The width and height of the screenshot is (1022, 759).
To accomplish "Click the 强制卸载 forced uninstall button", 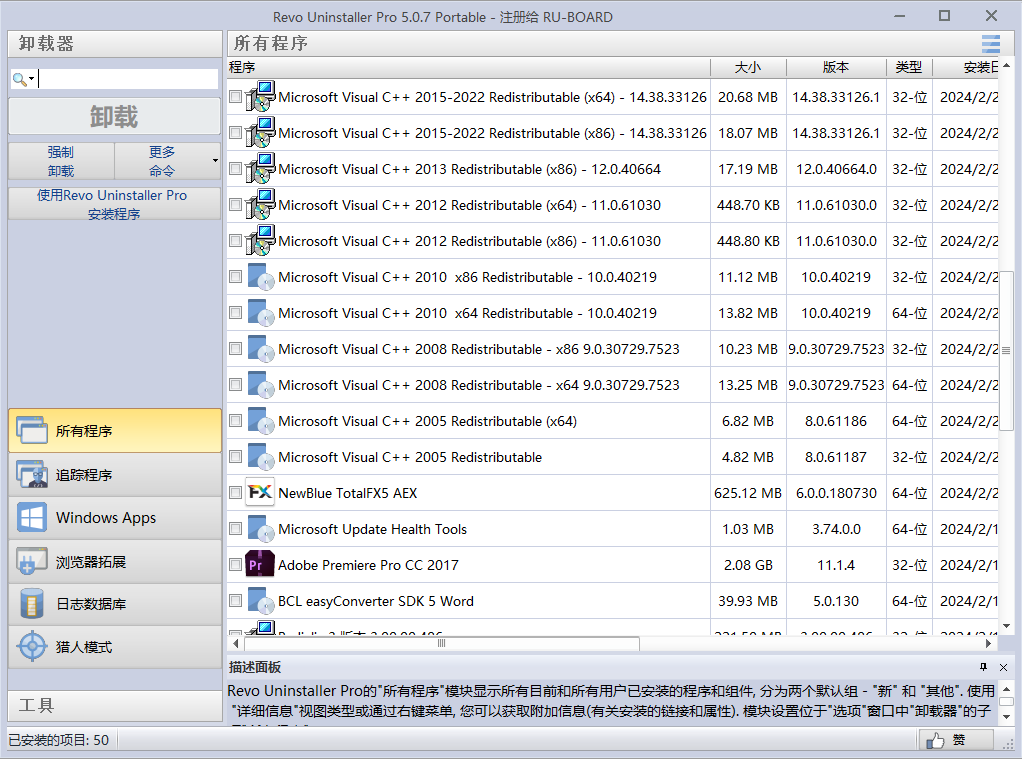I will [x=61, y=161].
